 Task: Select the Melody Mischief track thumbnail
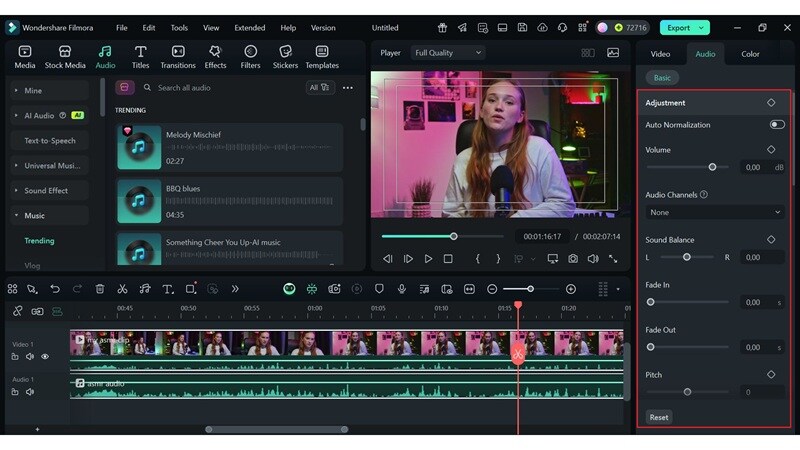(139, 147)
